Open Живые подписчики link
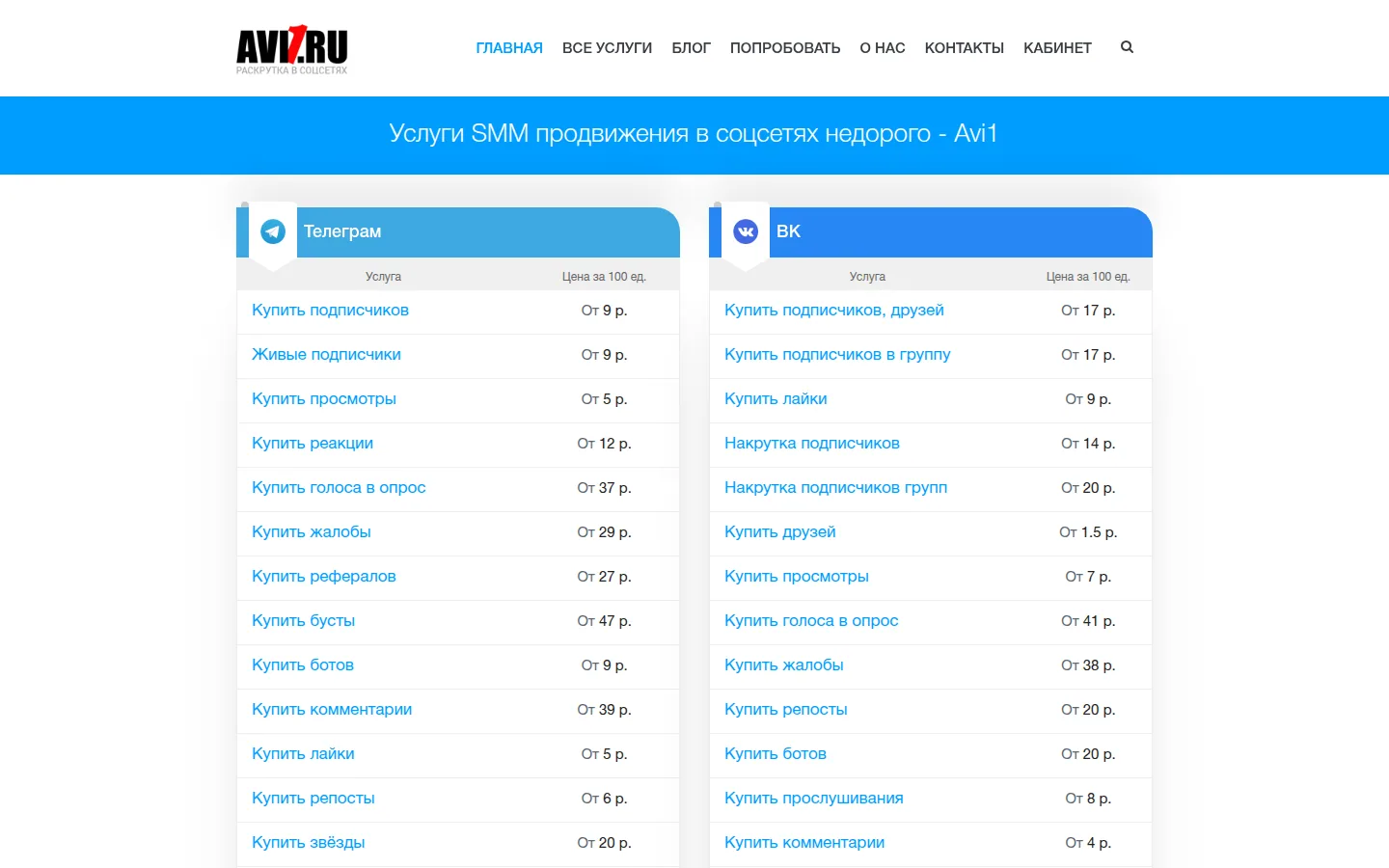1389x868 pixels. (x=326, y=355)
